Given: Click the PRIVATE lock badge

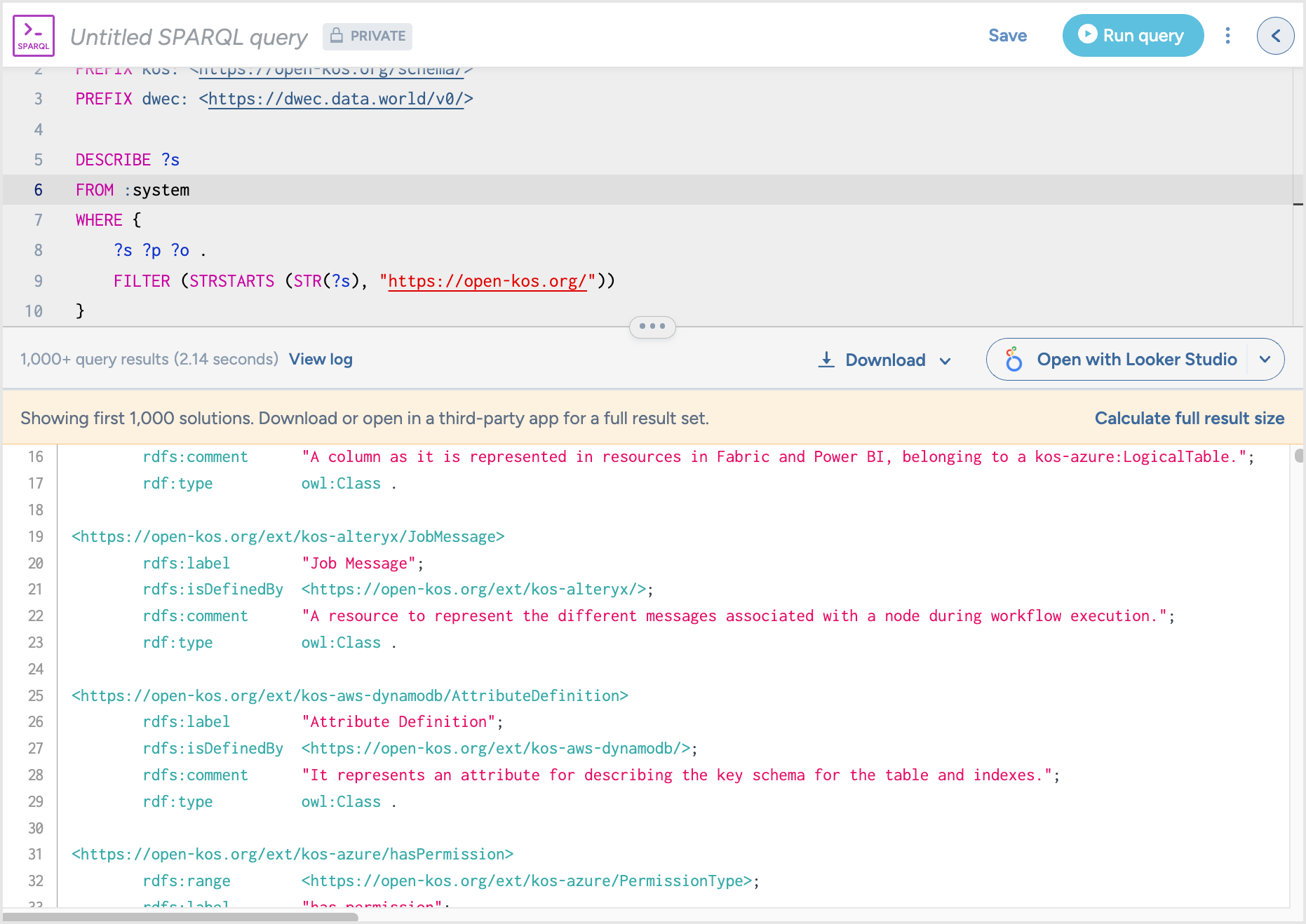Looking at the screenshot, I should 368,36.
